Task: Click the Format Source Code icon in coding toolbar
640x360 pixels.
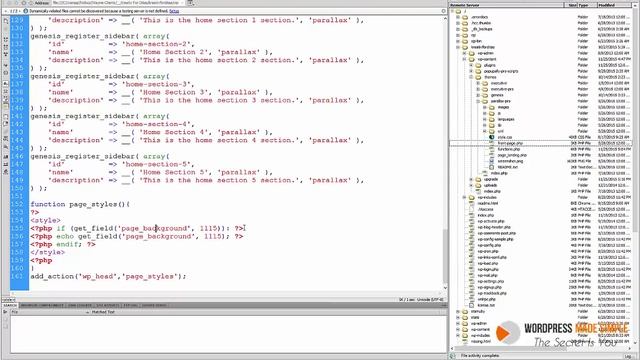Action: pyautogui.click(x=6, y=172)
